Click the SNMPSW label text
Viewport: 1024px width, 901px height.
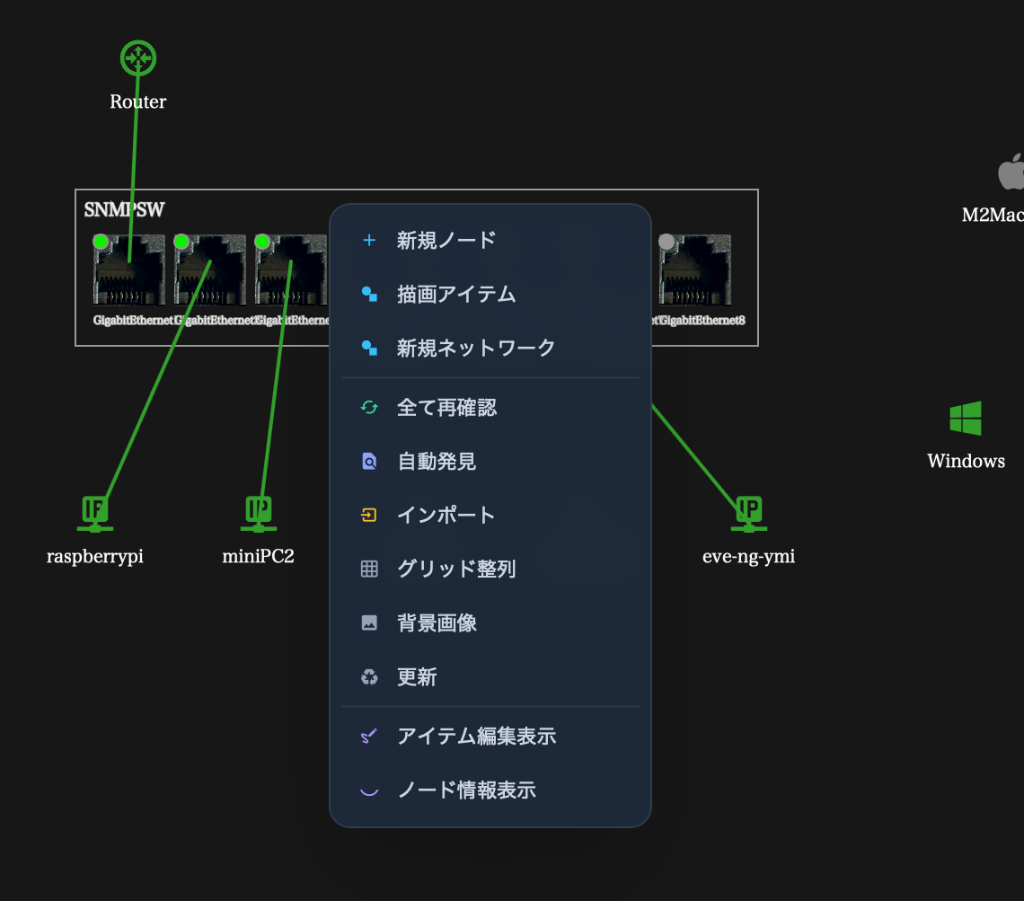[x=124, y=210]
